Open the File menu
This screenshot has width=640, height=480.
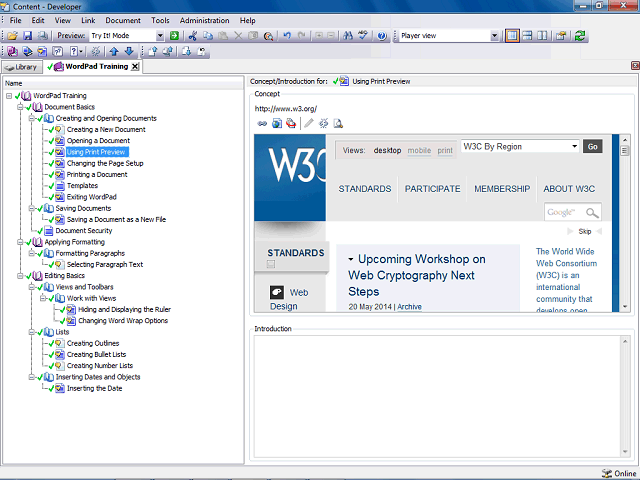pyautogui.click(x=16, y=20)
